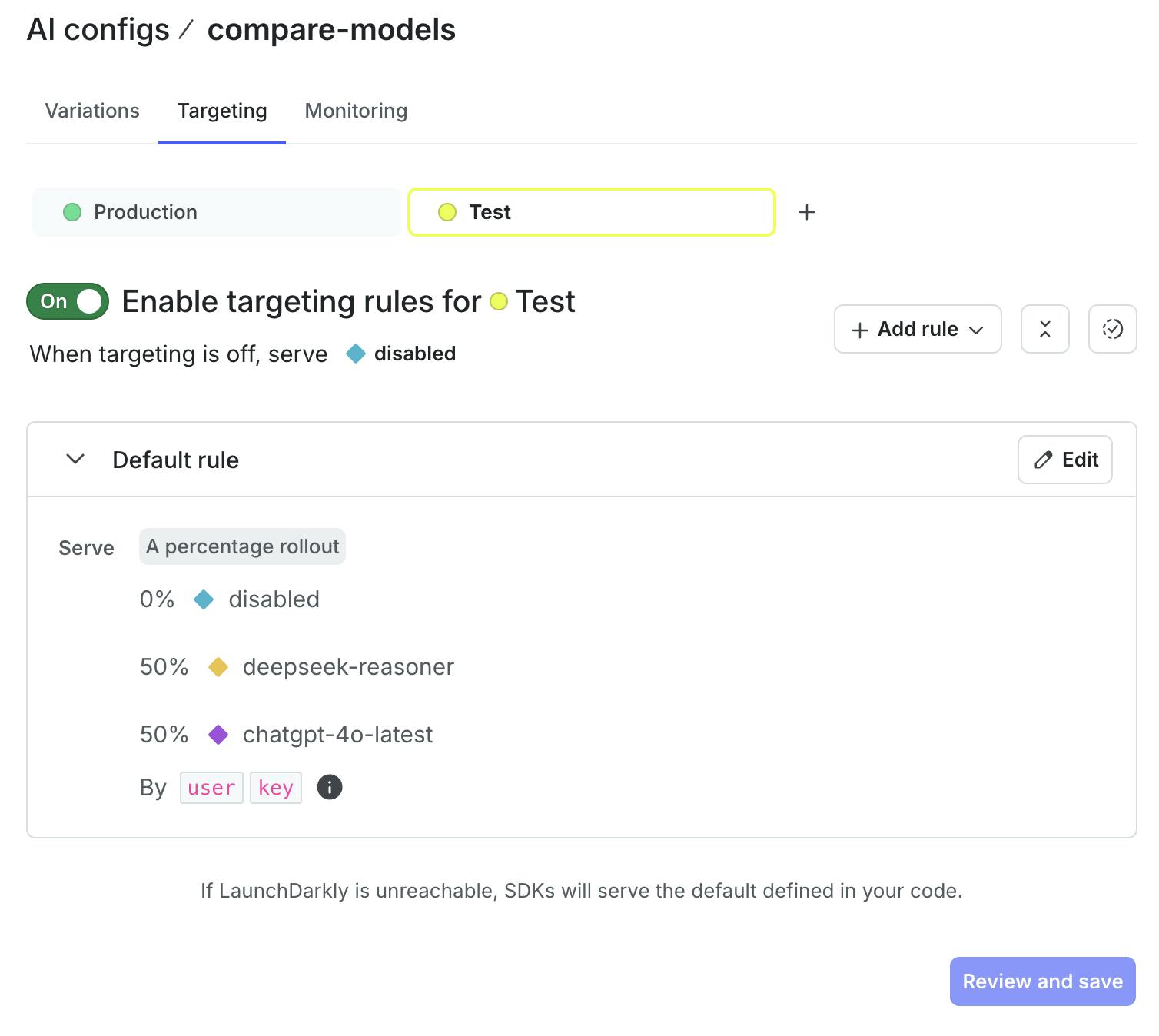
Task: Click the pencil Edit button on Default rule
Action: [1064, 460]
